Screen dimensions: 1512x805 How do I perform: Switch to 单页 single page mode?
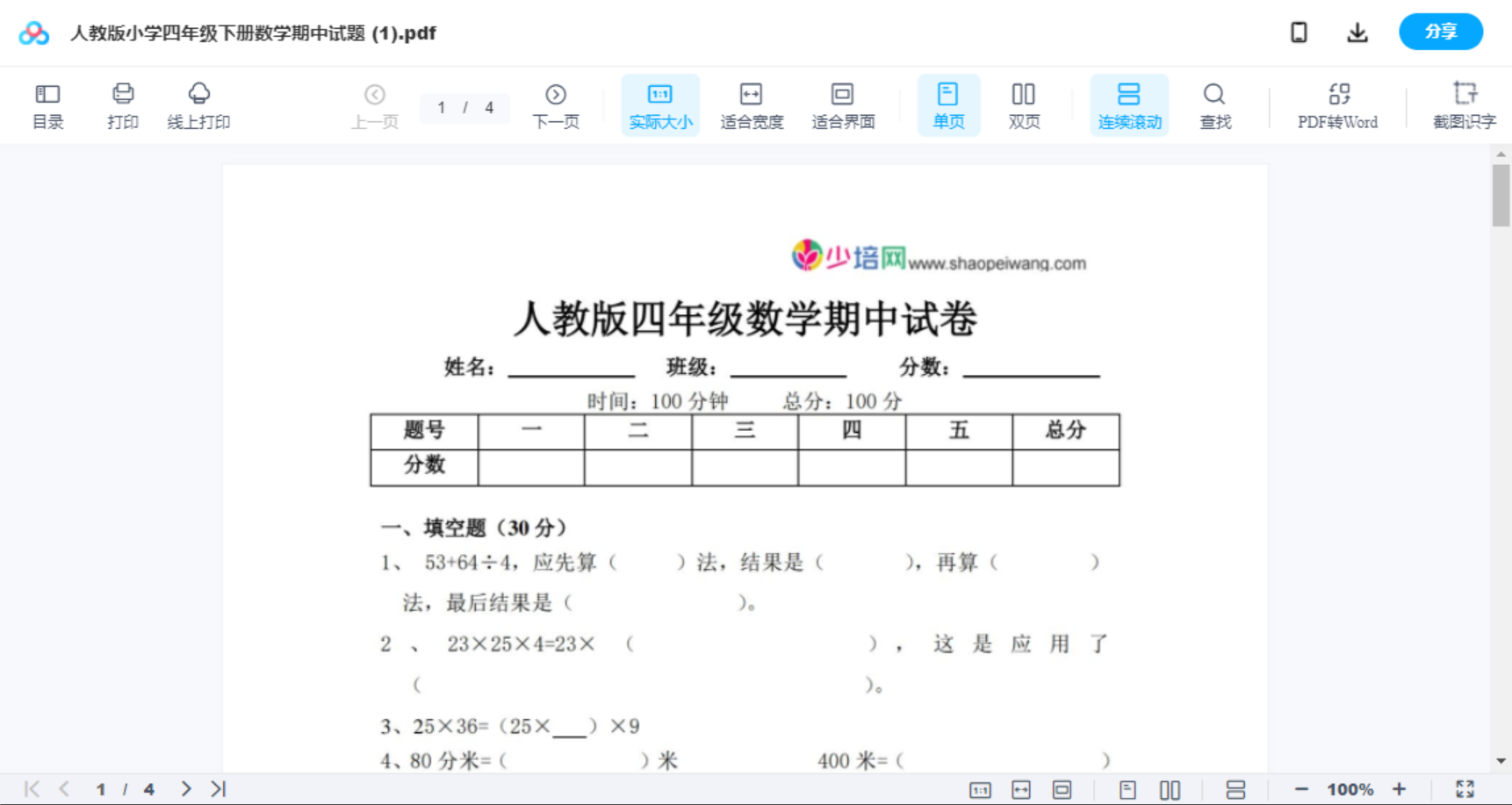point(948,104)
